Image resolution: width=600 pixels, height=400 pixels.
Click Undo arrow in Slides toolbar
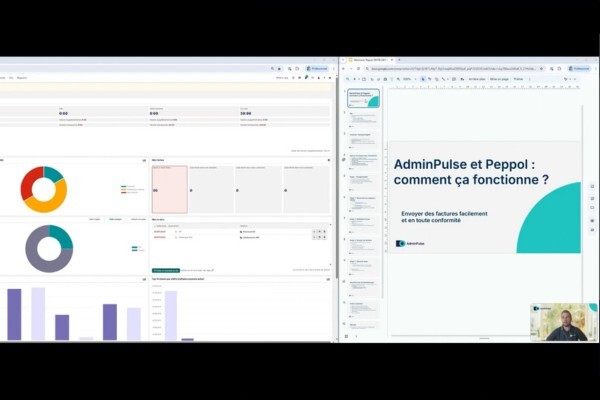point(372,79)
